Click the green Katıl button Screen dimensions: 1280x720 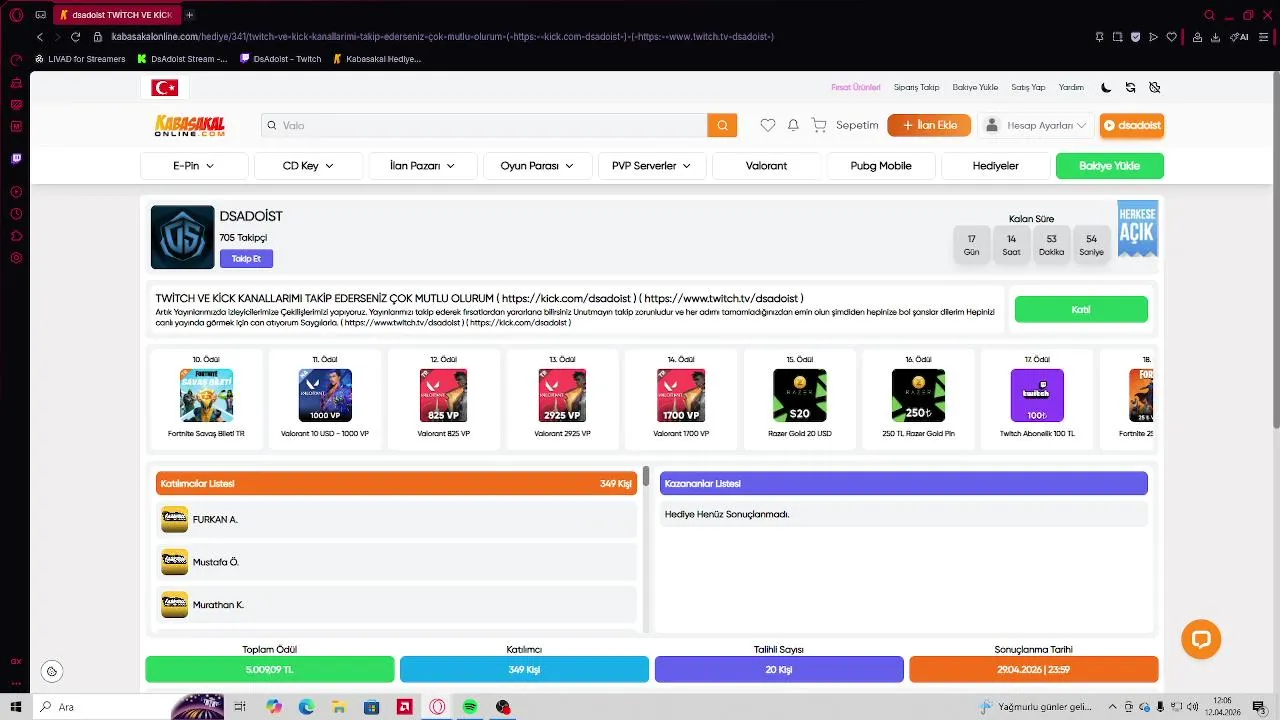[1081, 310]
